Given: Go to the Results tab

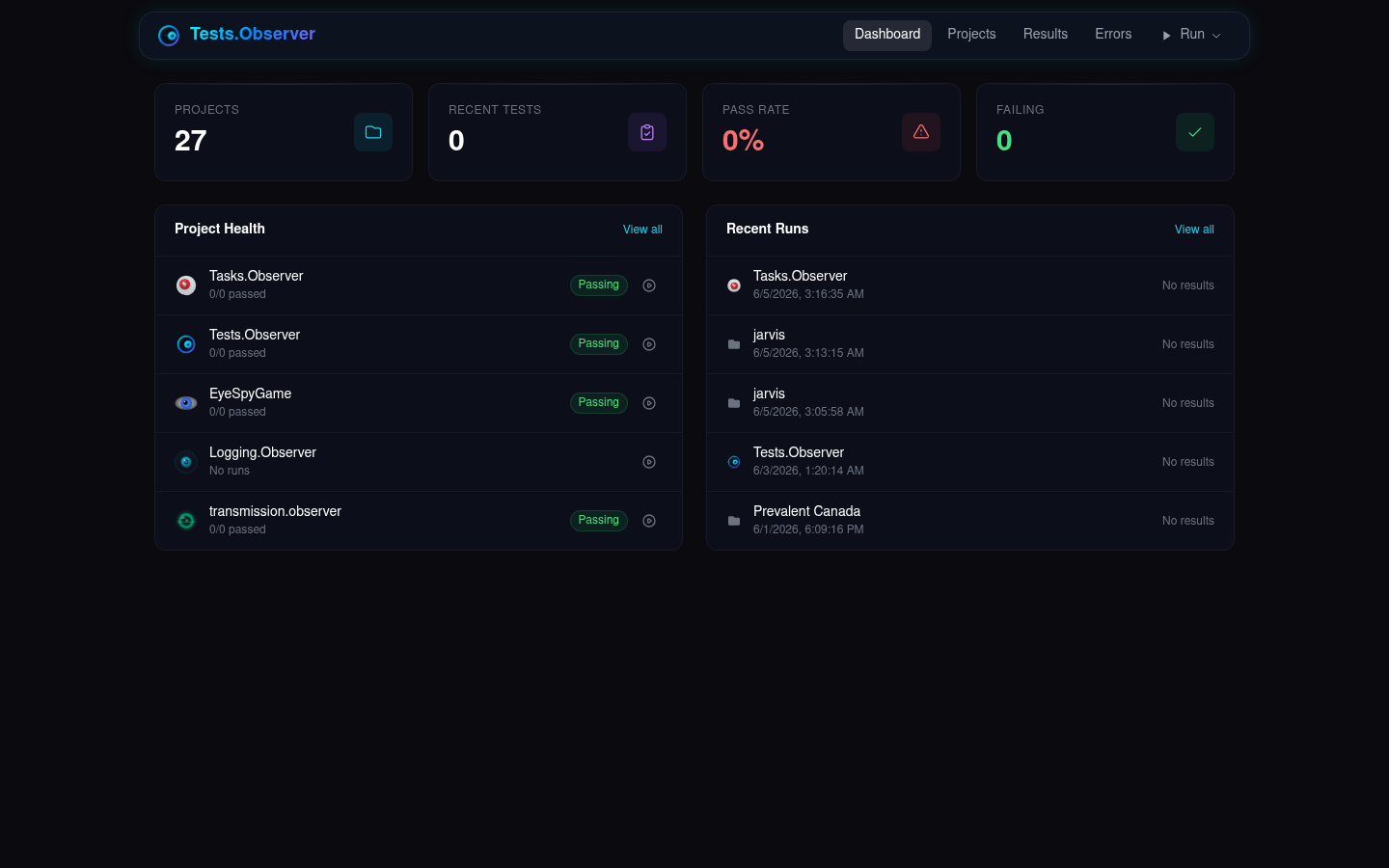Looking at the screenshot, I should pyautogui.click(x=1046, y=35).
